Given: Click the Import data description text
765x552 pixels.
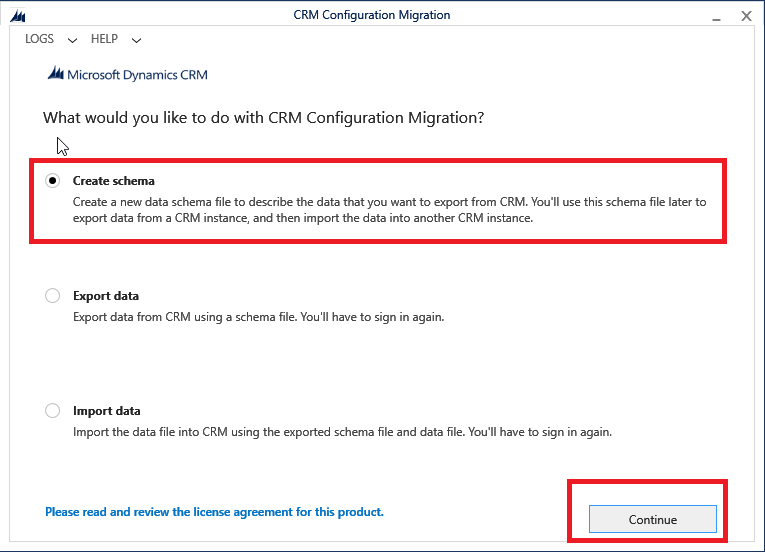Looking at the screenshot, I should coord(342,432).
